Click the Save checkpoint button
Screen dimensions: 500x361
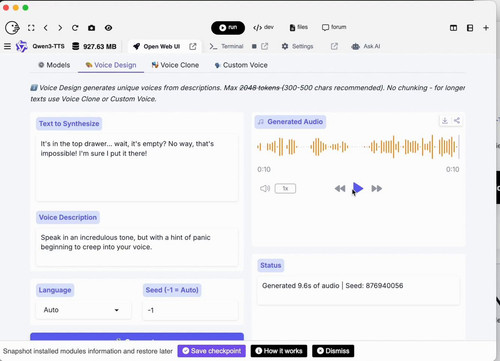[212, 351]
